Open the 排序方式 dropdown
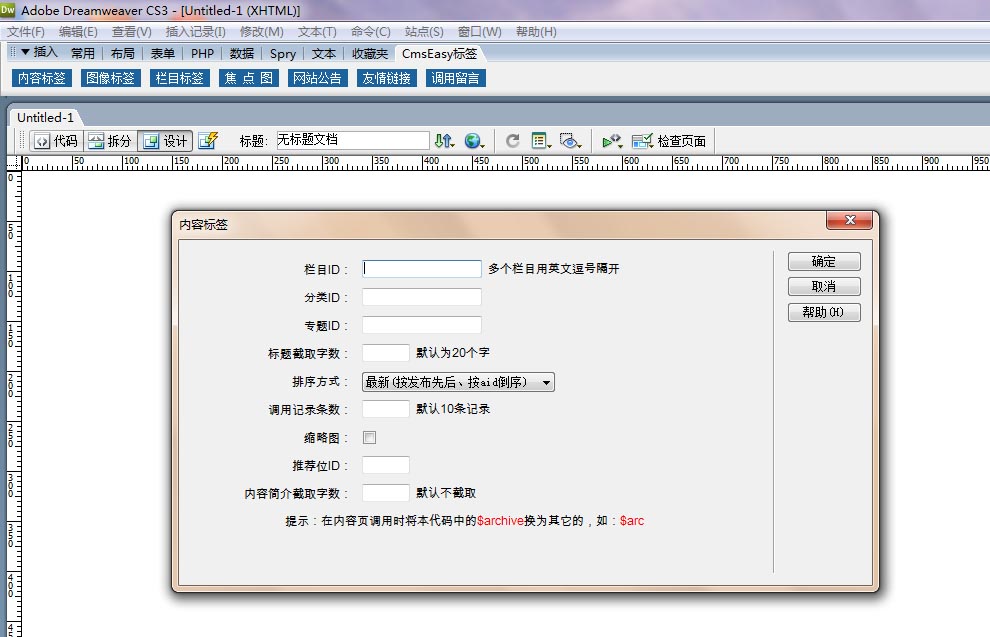990x637 pixels. [x=458, y=381]
